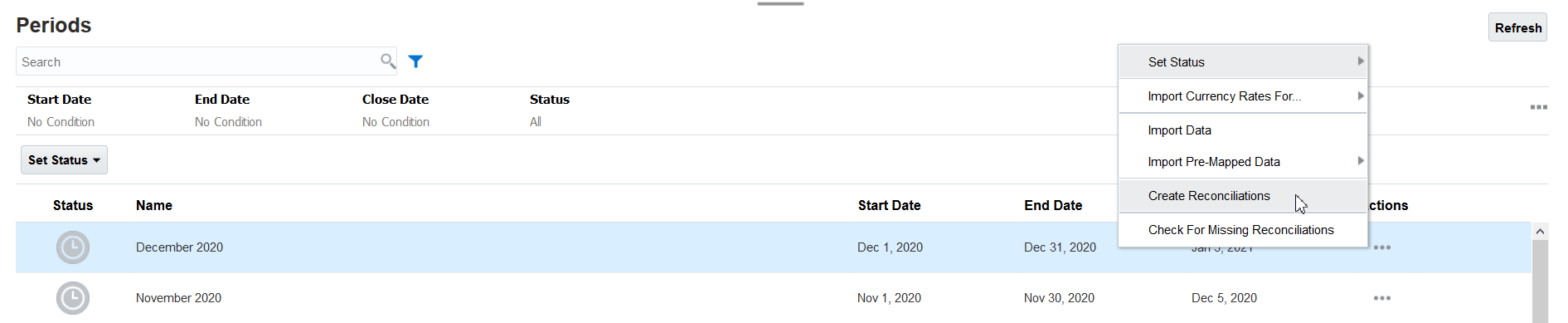
Task: Click the vertical scrollbar track
Action: (x=1540, y=281)
